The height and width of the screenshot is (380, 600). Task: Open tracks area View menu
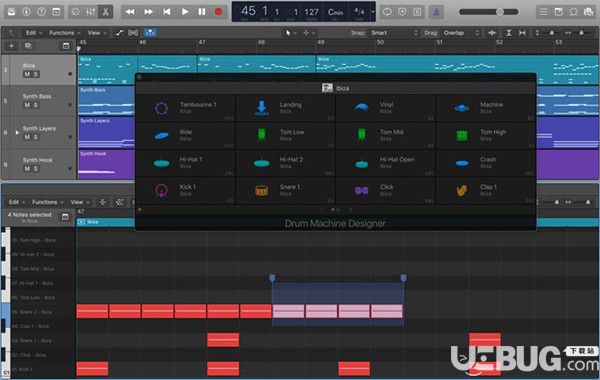pos(96,33)
